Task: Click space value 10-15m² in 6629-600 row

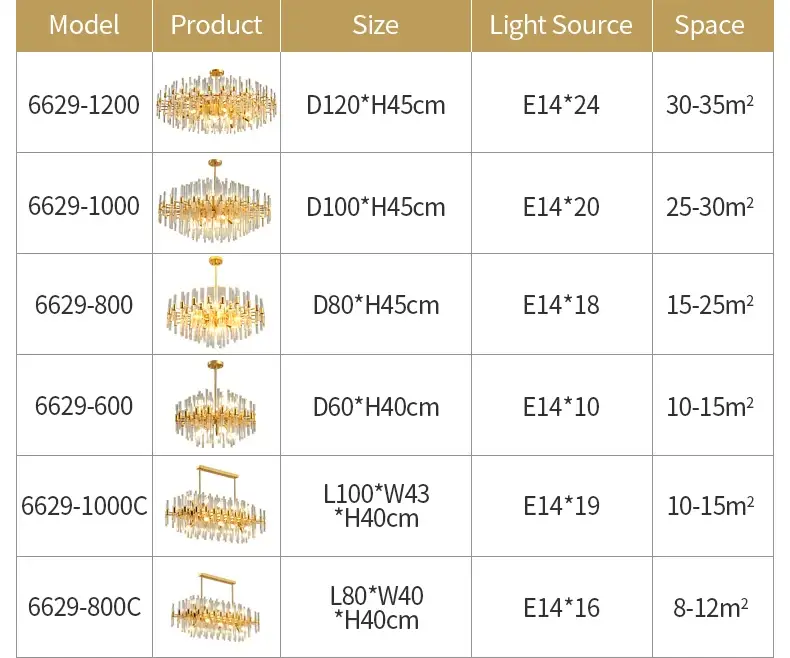Action: pos(710,406)
